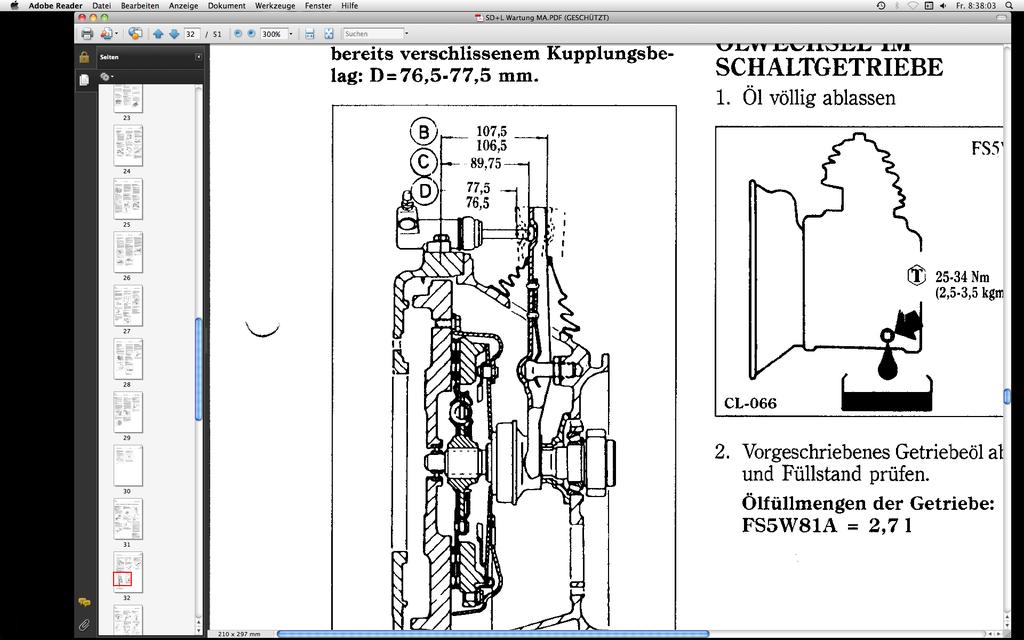
Task: Select page 25 thumbnail
Action: (128, 199)
